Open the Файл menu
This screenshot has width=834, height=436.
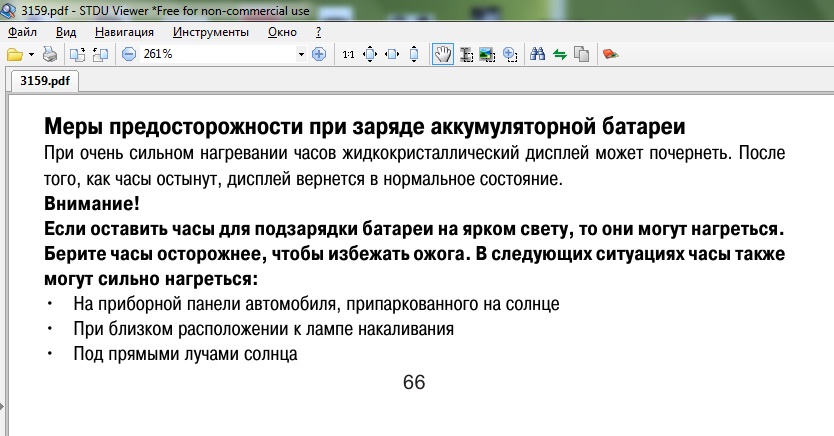pos(22,32)
